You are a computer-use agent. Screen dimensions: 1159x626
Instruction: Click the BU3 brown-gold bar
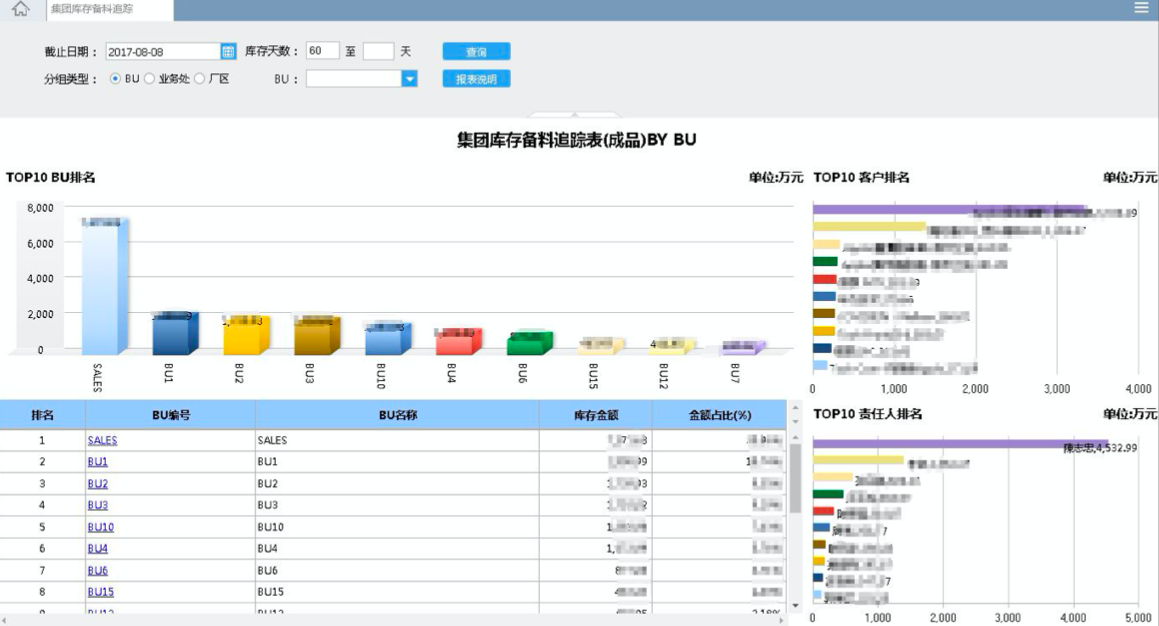pyautogui.click(x=317, y=336)
